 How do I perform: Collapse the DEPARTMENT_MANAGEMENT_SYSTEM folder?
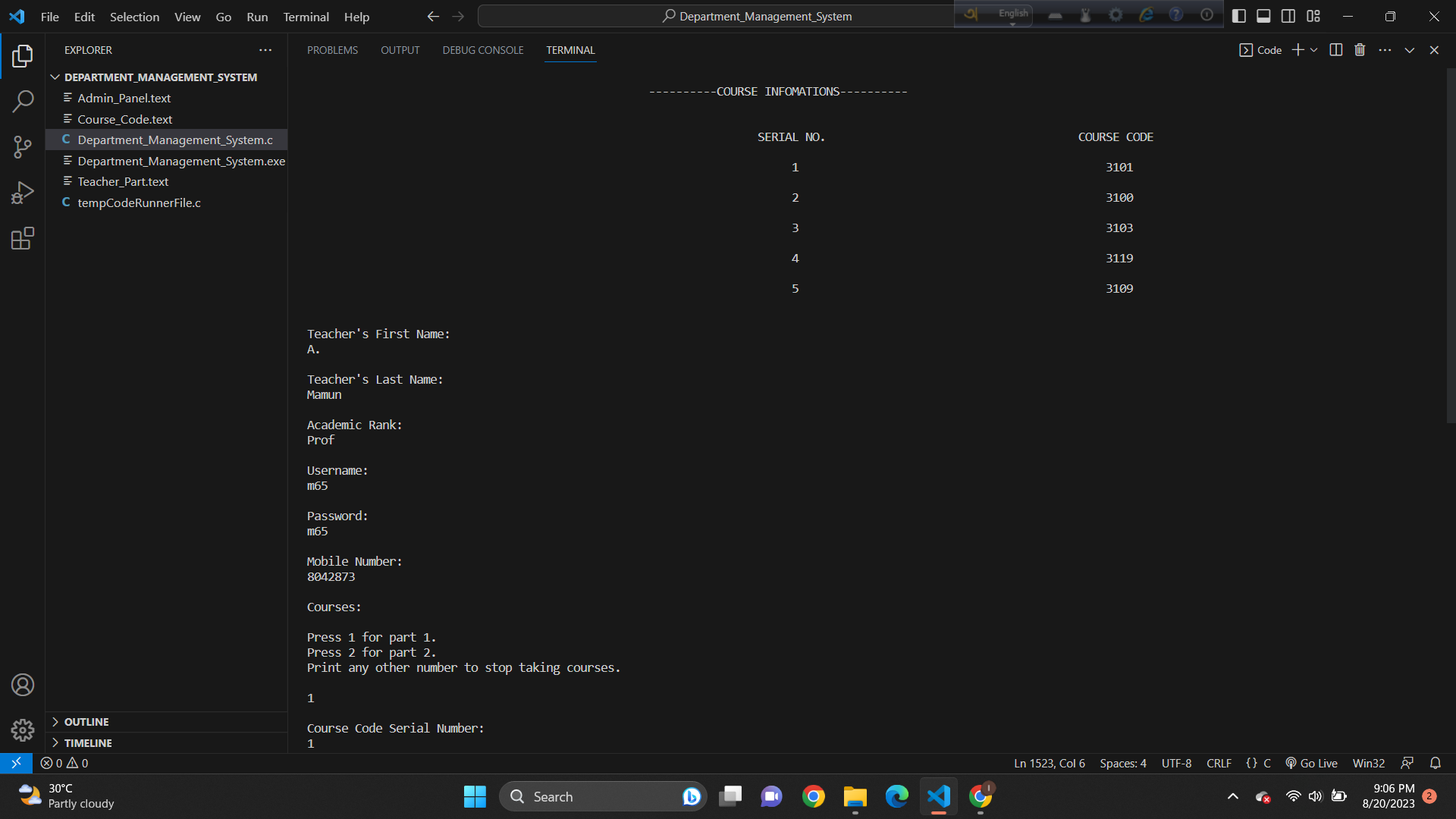pos(55,77)
